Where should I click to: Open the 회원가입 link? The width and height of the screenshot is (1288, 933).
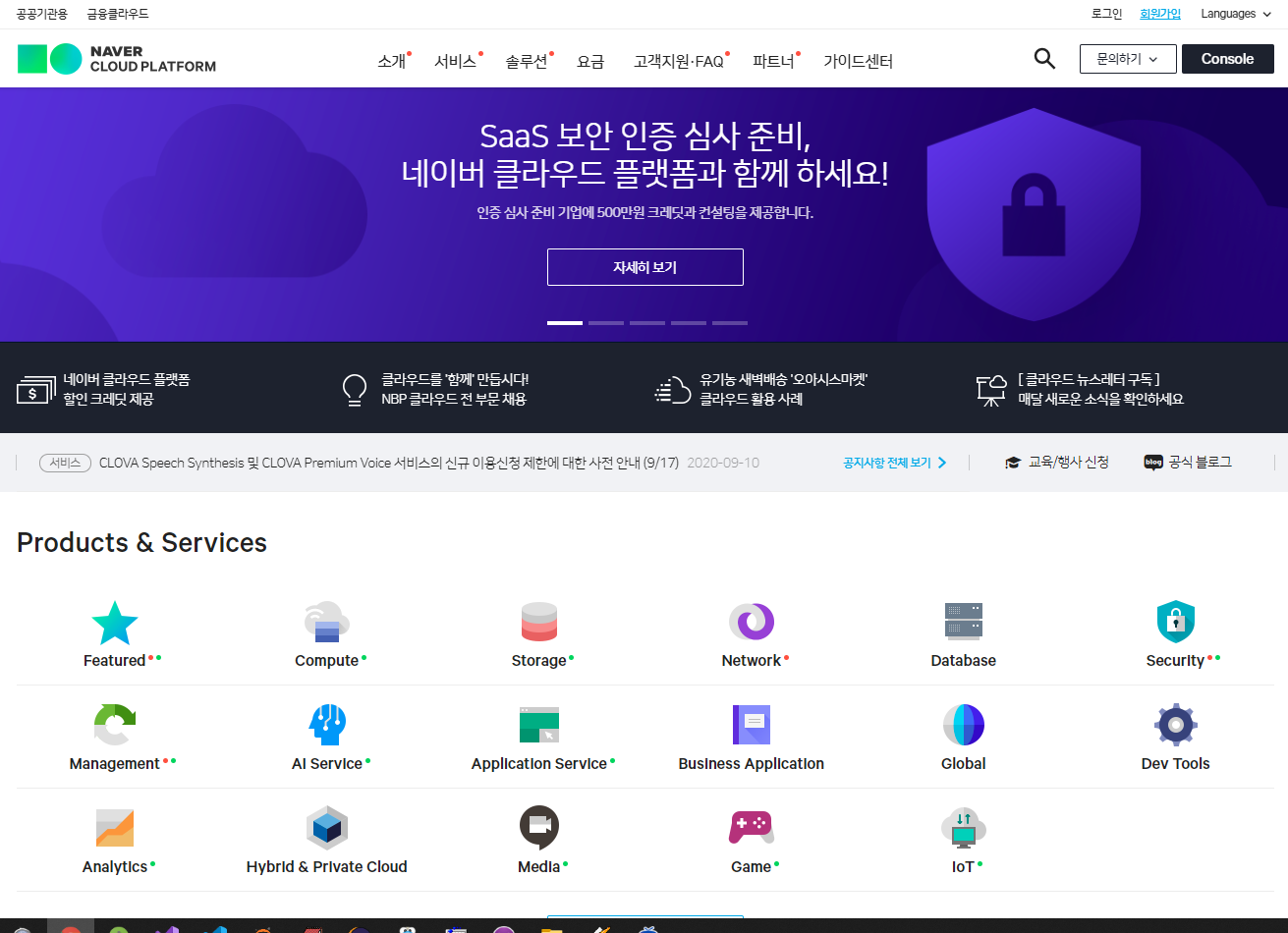click(x=1160, y=14)
